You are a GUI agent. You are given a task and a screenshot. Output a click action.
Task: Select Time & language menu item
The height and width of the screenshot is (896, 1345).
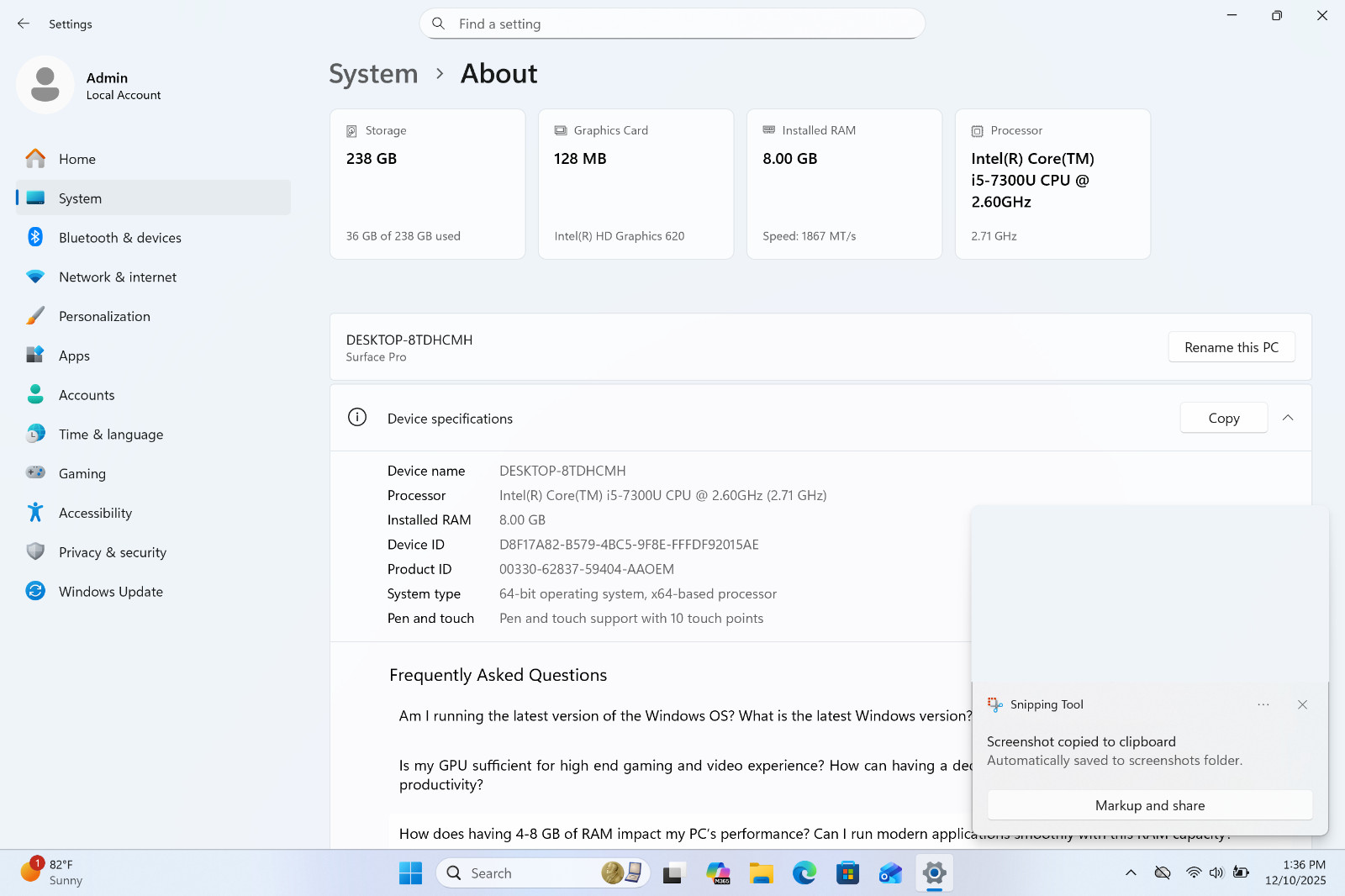(x=153, y=435)
